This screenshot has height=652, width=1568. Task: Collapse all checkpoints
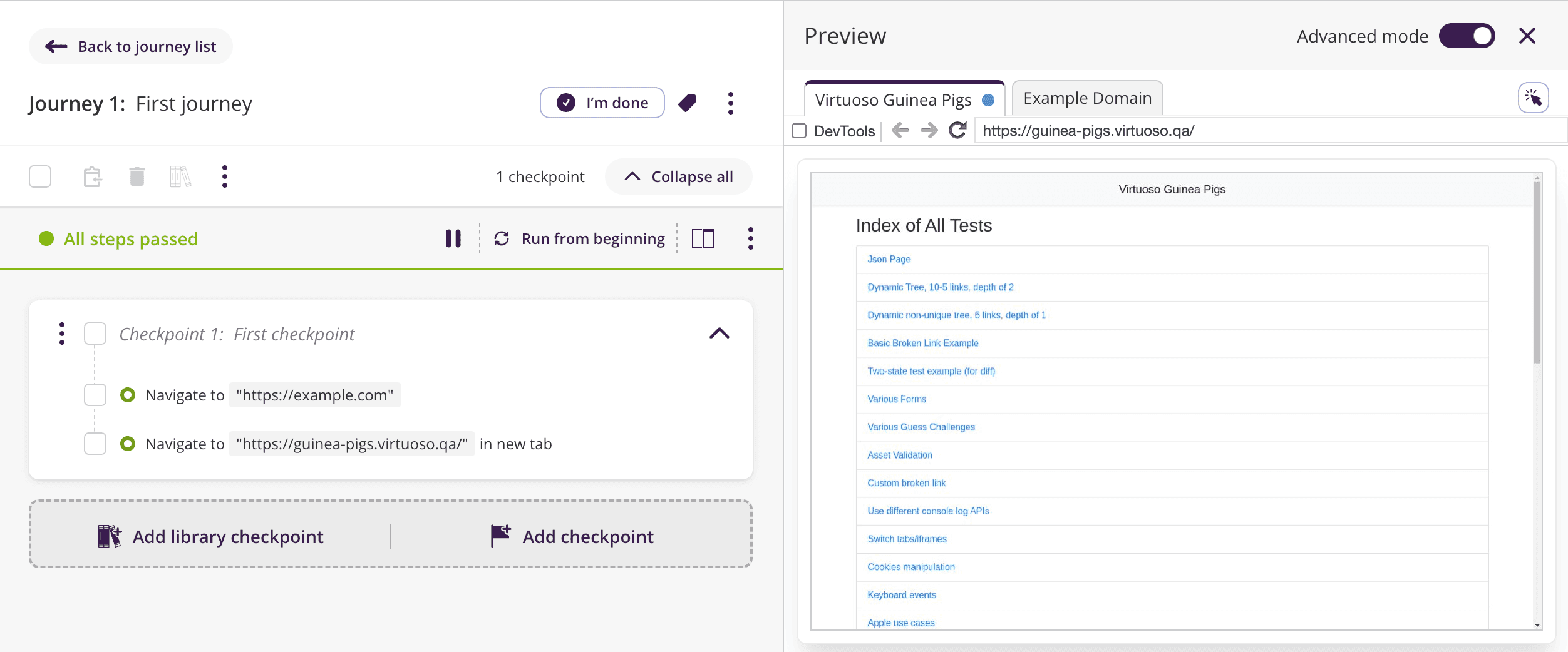679,176
